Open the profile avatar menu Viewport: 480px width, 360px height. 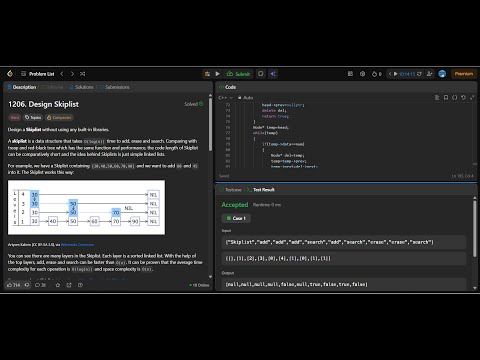point(442,74)
